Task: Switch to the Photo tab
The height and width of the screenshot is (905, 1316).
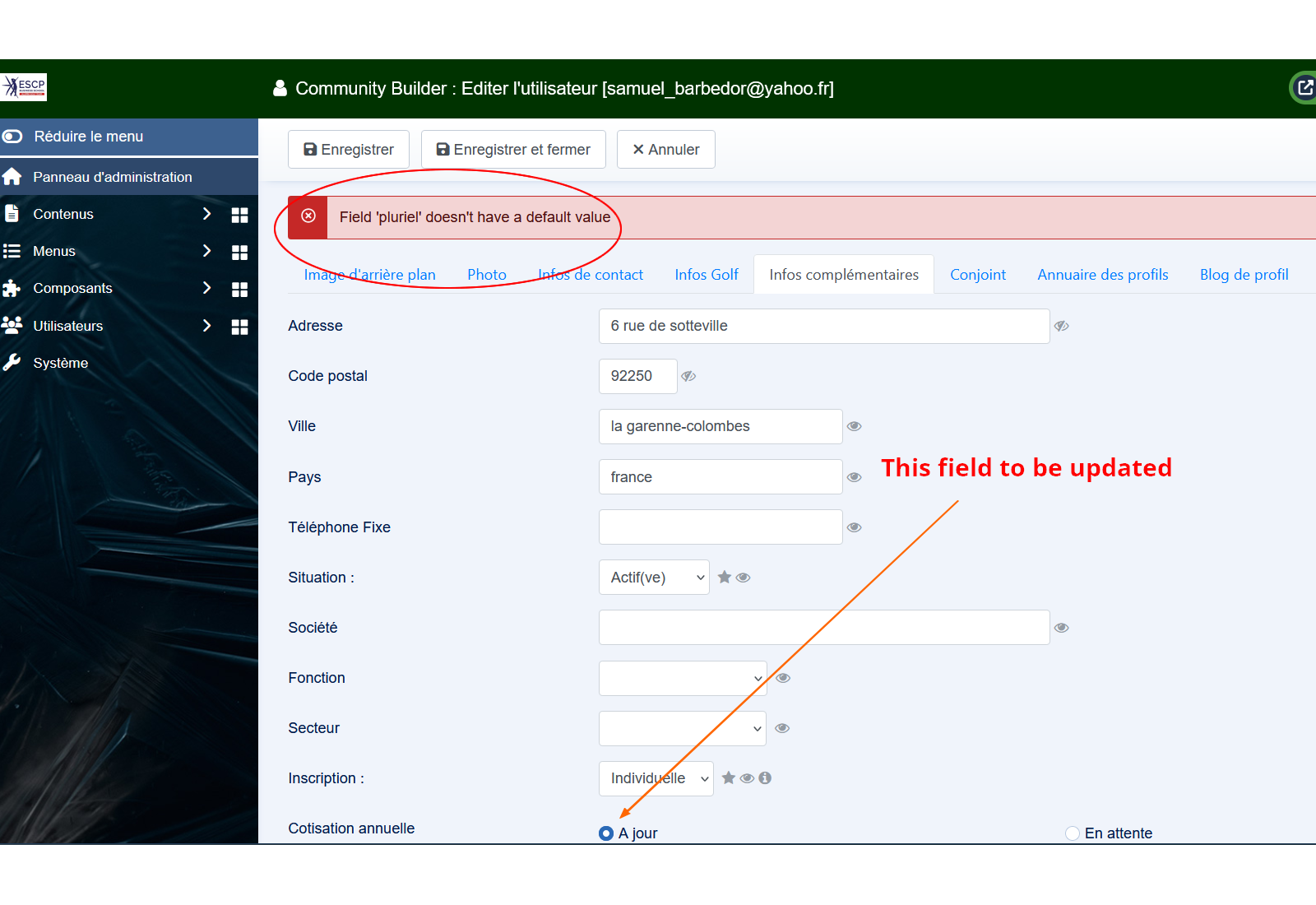Action: click(487, 275)
